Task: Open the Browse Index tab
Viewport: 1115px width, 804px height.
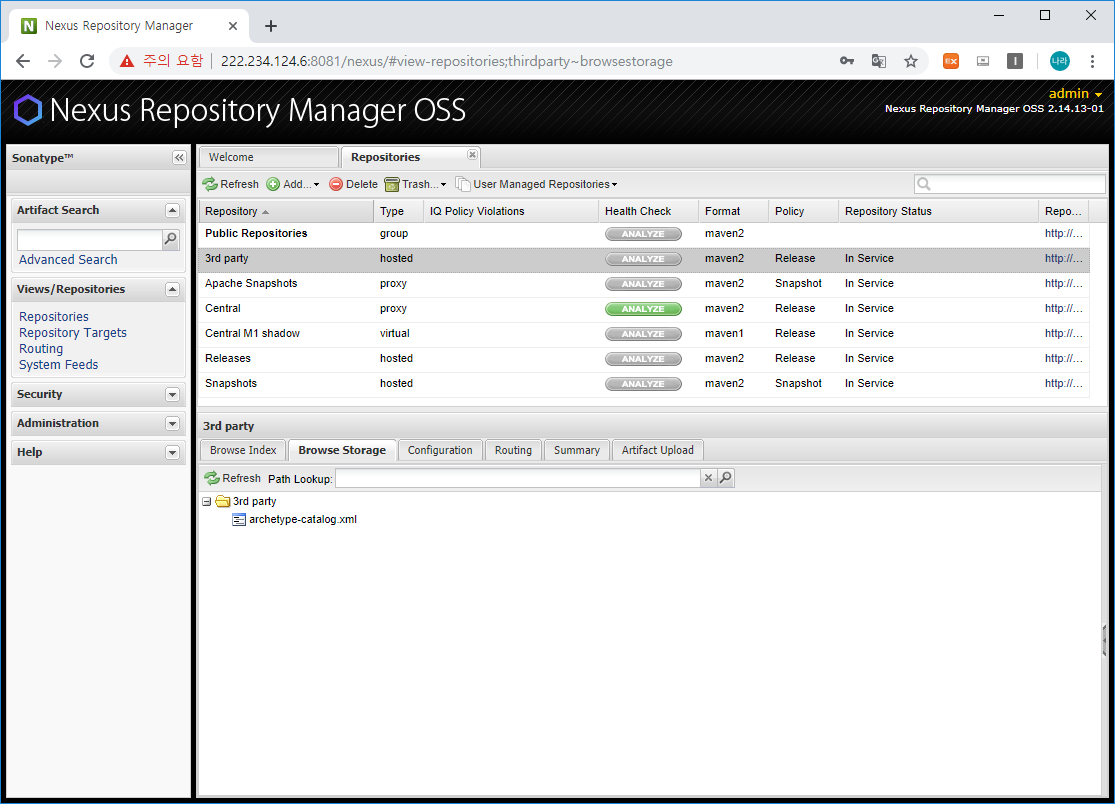Action: [x=243, y=450]
